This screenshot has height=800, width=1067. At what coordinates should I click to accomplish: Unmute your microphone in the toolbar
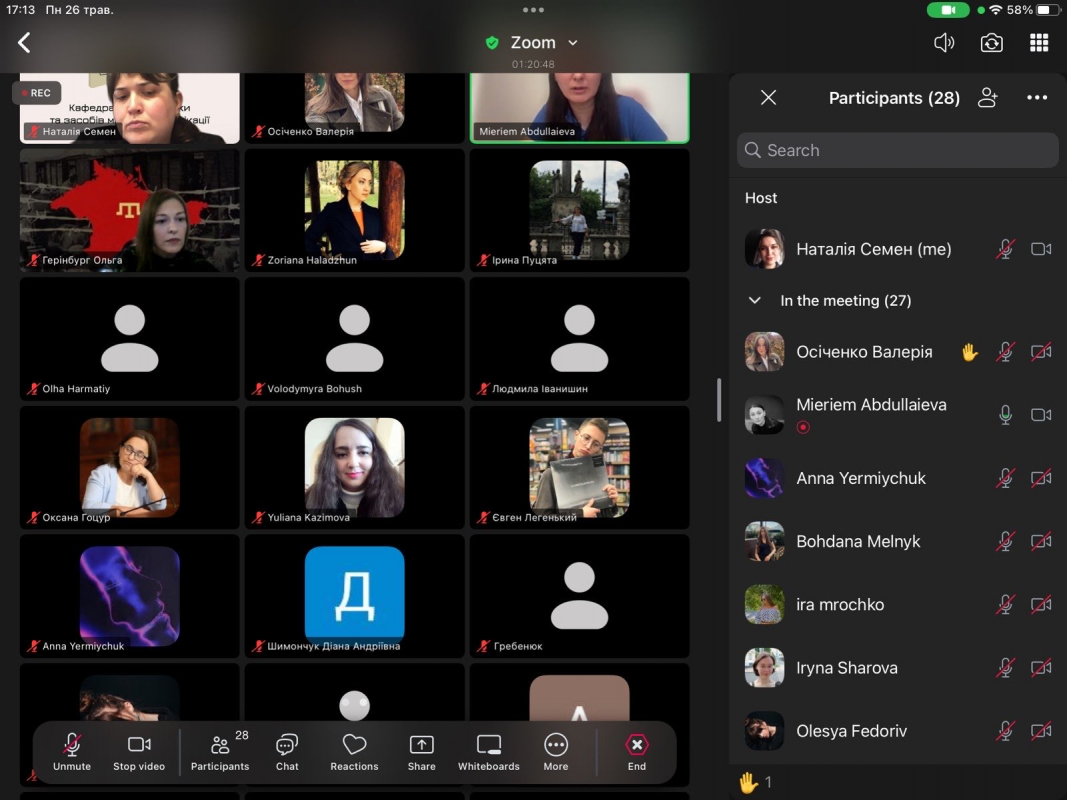click(72, 752)
